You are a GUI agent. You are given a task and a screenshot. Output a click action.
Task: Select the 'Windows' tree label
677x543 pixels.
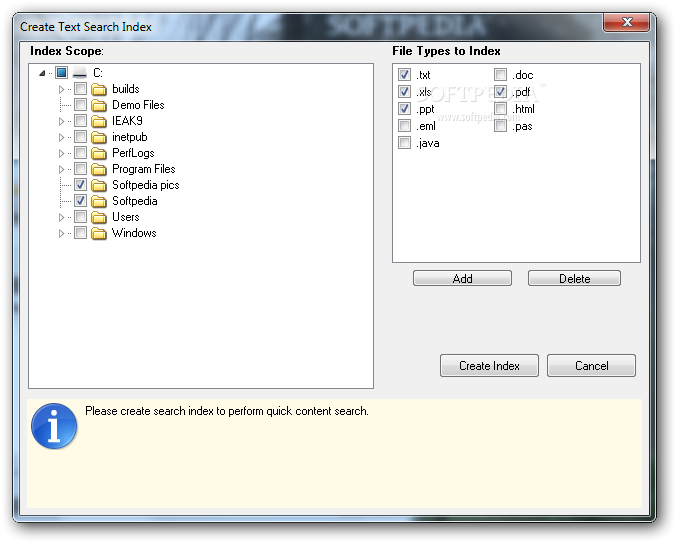(x=134, y=233)
